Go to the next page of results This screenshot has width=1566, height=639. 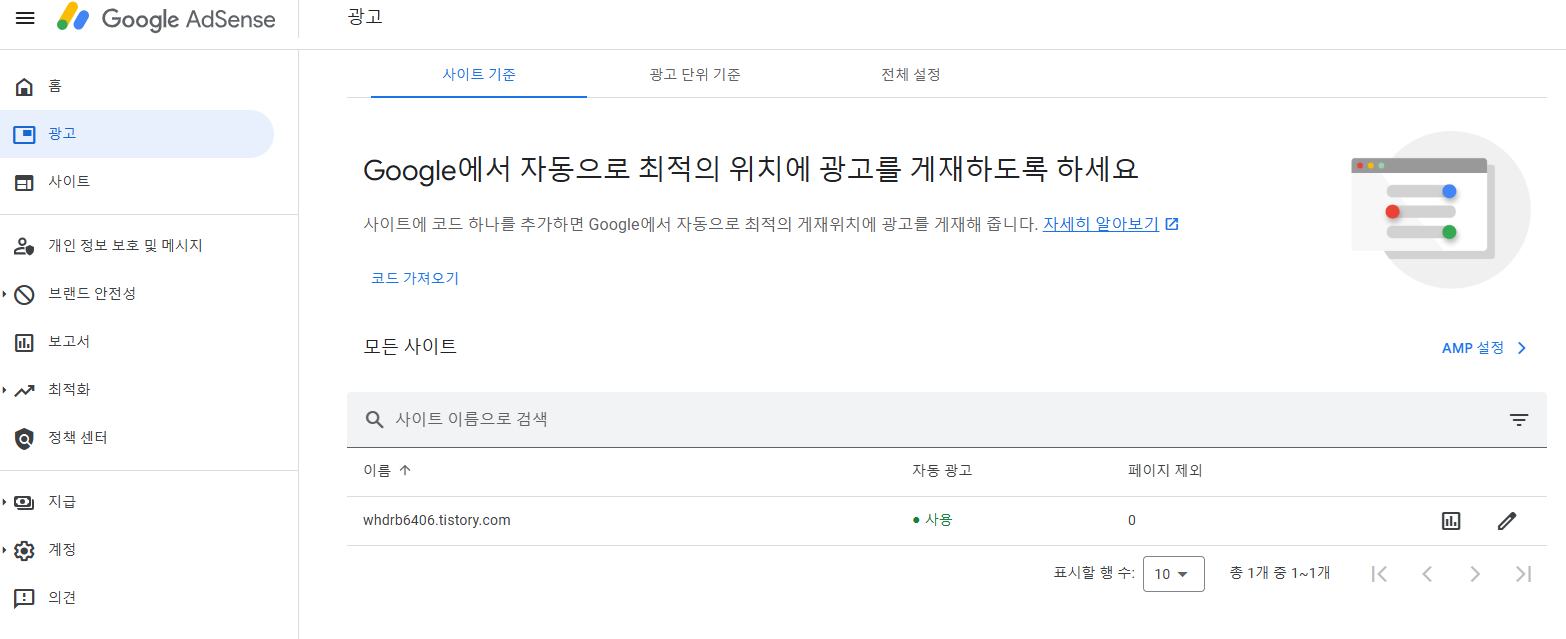click(1475, 574)
